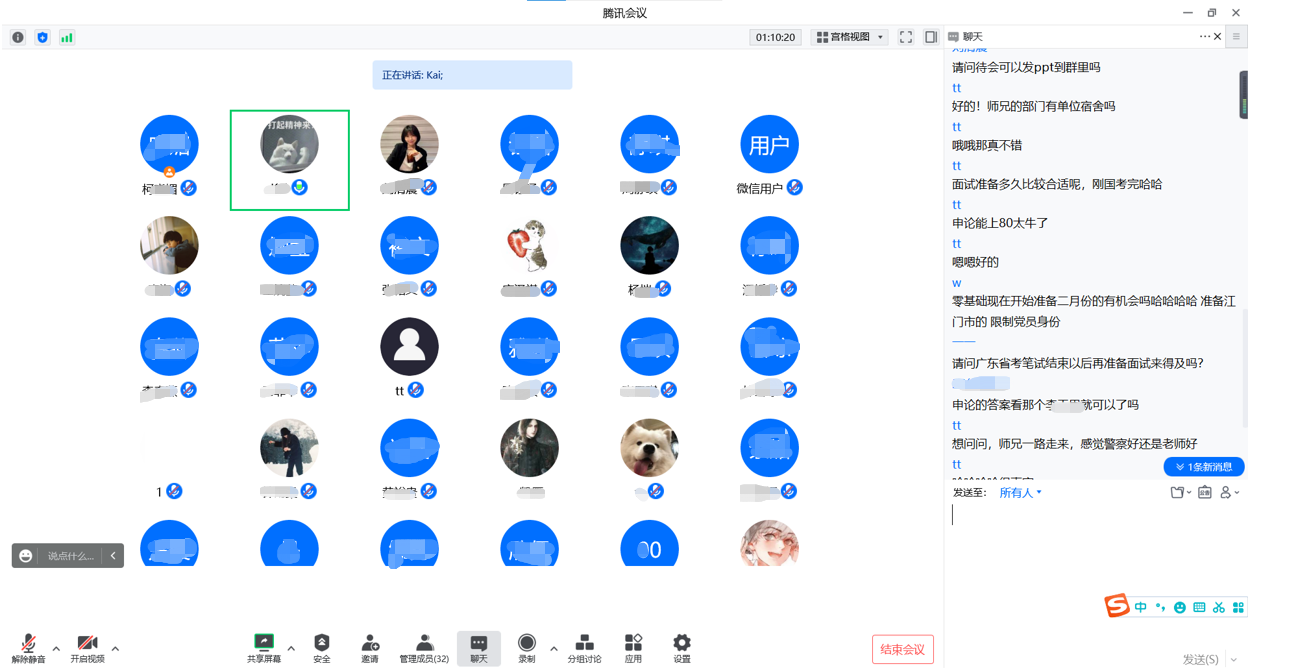Enter fullscreen mode icon
This screenshot has width=1289, height=668.
point(906,37)
